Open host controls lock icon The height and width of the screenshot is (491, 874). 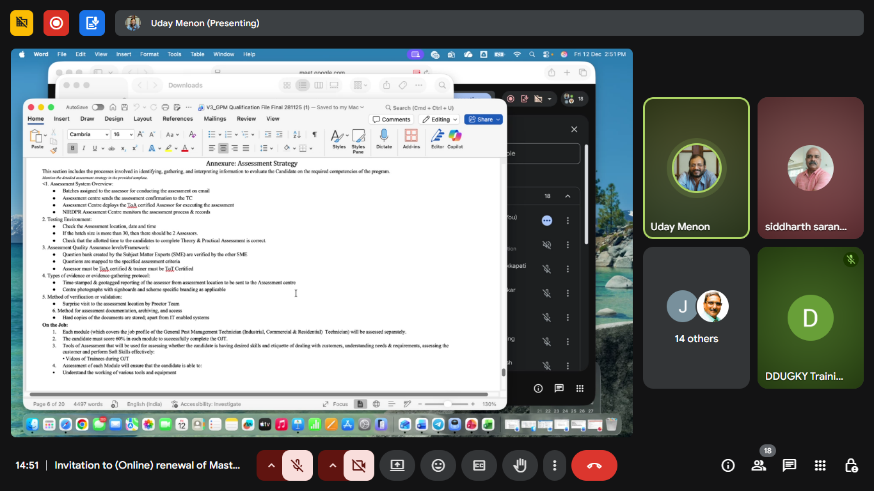(x=850, y=465)
